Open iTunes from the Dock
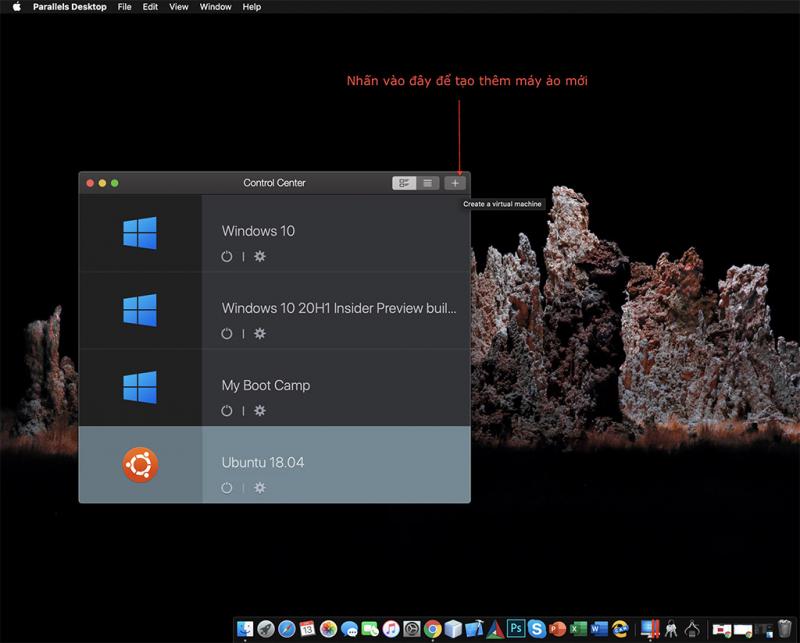 point(391,629)
